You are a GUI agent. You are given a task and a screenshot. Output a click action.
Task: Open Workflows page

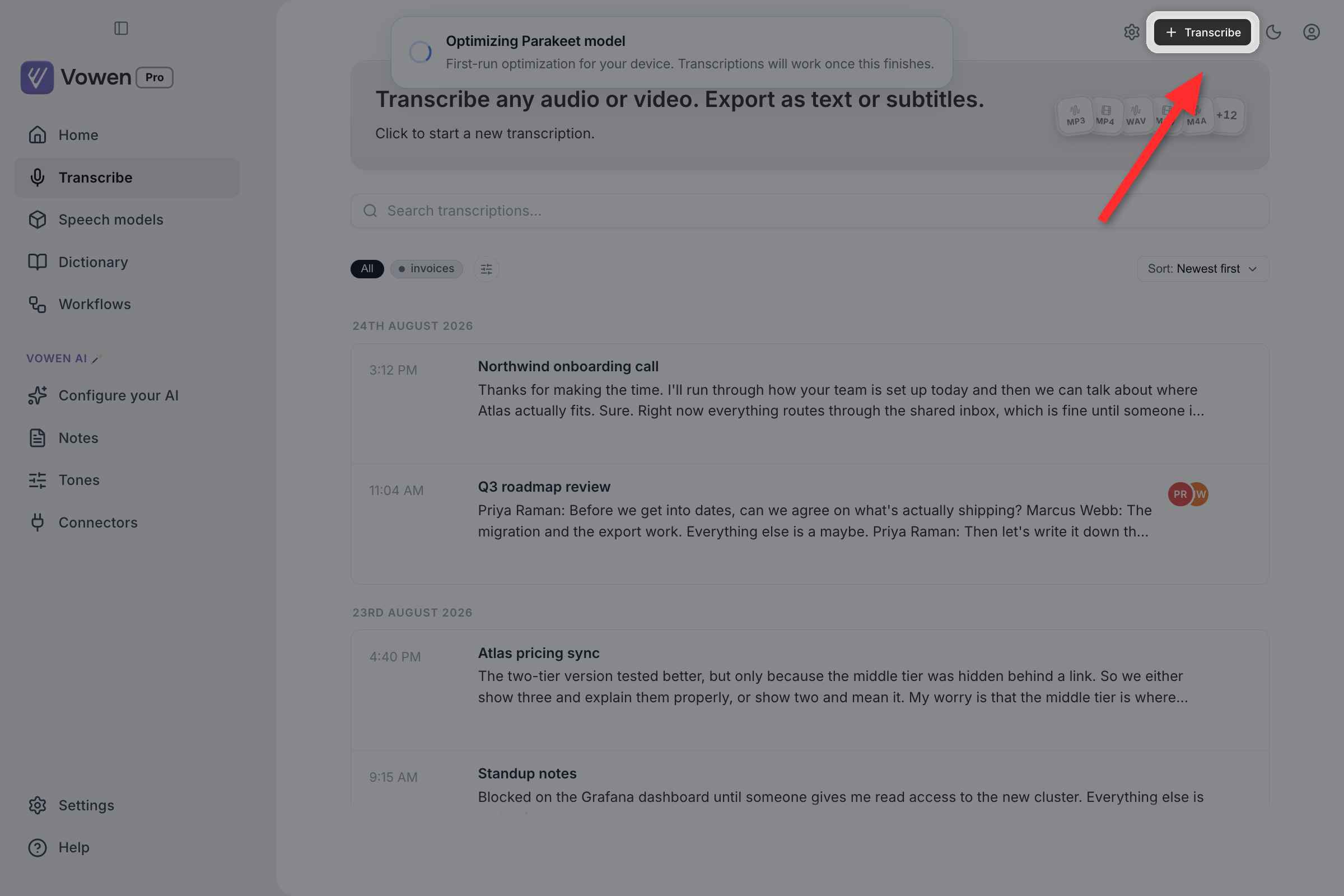(x=127, y=304)
